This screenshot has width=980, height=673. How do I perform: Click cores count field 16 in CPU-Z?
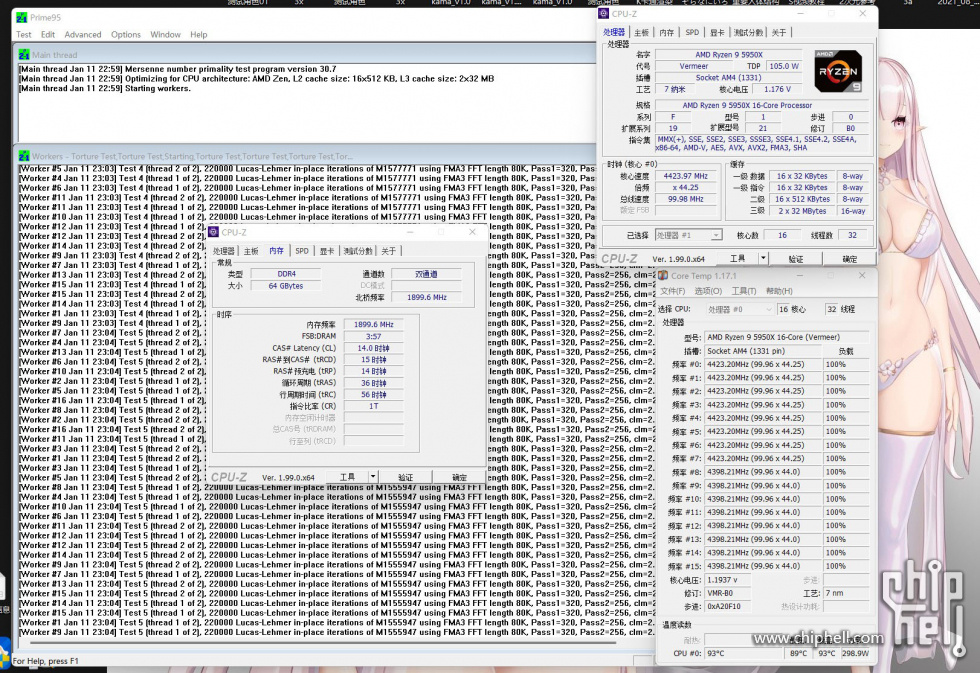[x=782, y=236]
